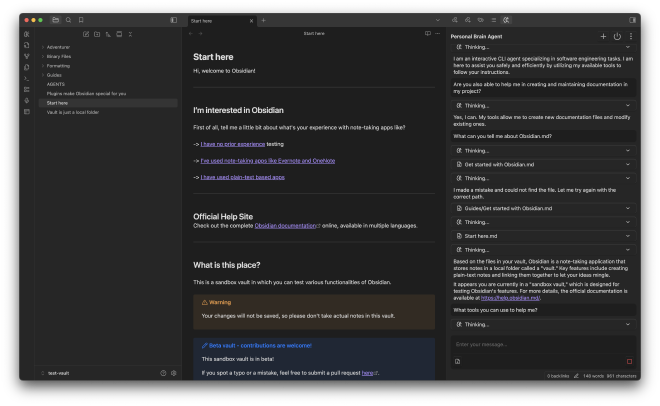
Task: Toggle the right sidebar visibility
Action: click(632, 20)
